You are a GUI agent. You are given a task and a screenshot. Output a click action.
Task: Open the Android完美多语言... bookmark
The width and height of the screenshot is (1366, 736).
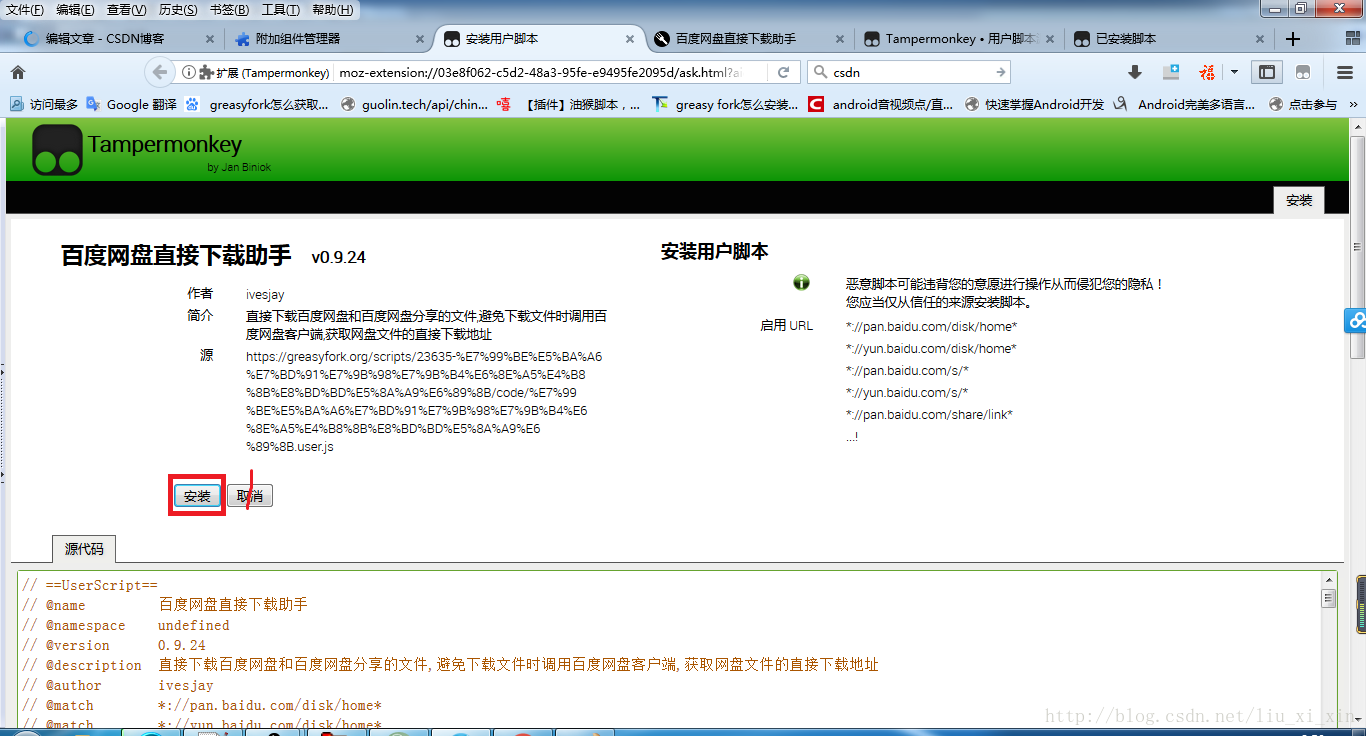(x=1185, y=104)
